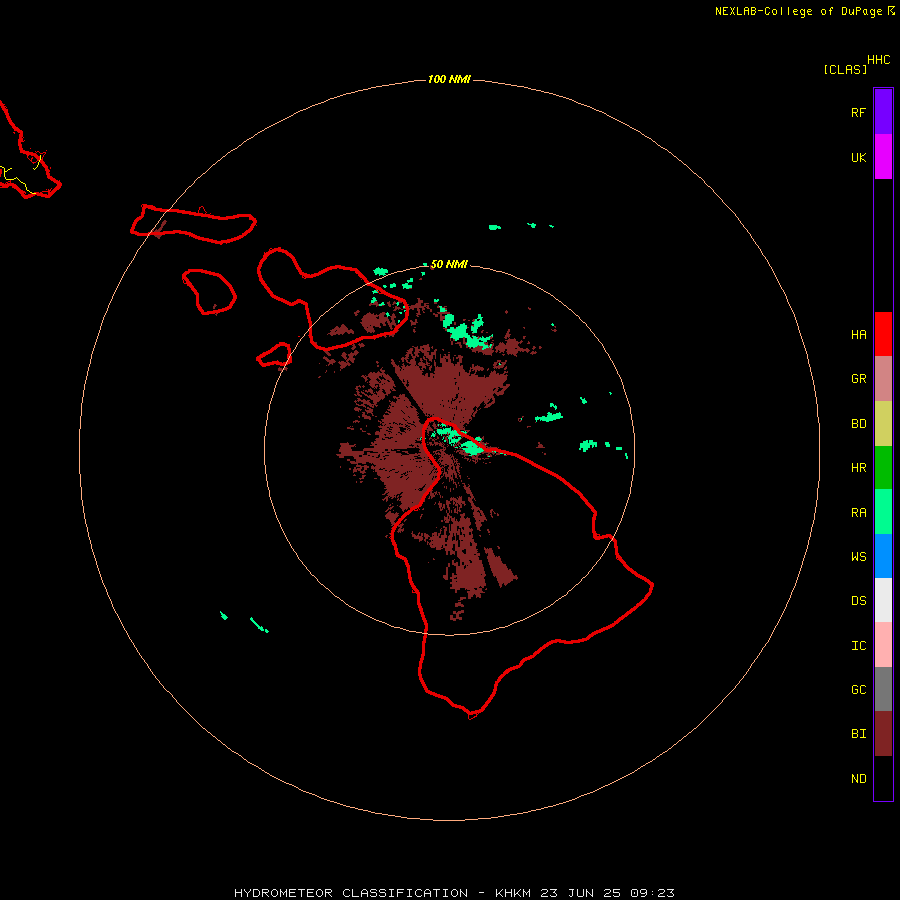900x900 pixels.
Task: Select the dark green HR legend swatch
Action: 883,468
